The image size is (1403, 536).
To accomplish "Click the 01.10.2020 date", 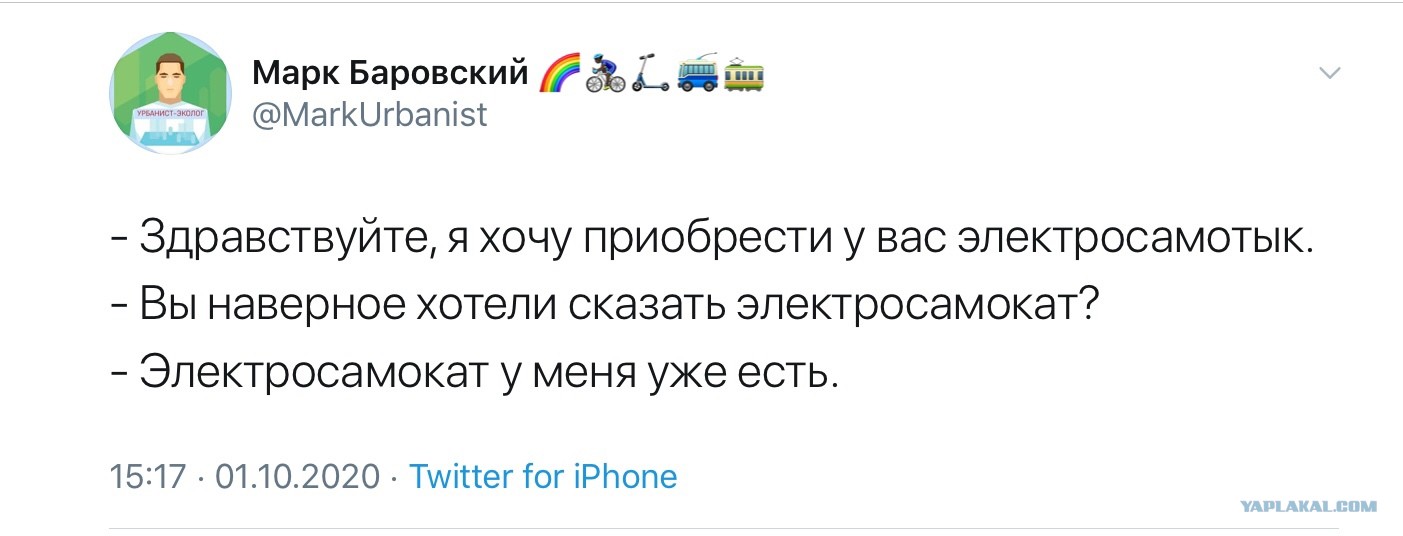I will [297, 476].
